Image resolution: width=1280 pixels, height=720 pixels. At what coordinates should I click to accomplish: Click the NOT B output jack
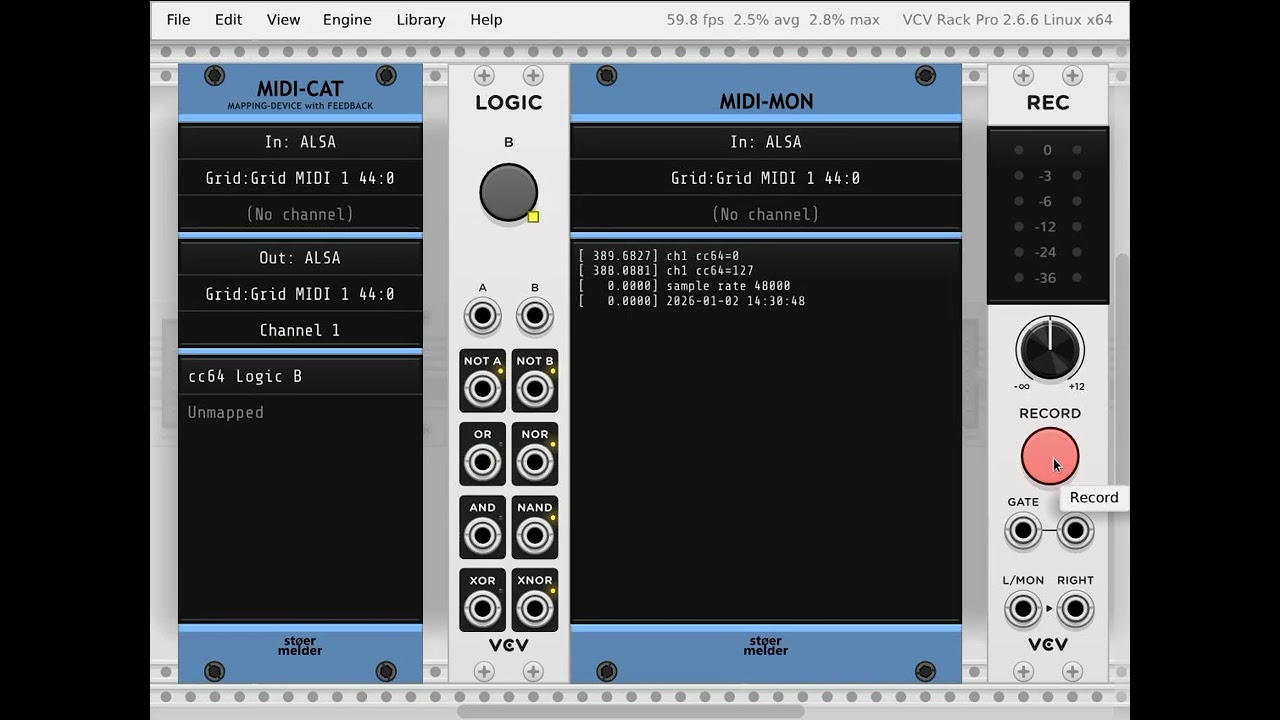(x=535, y=390)
